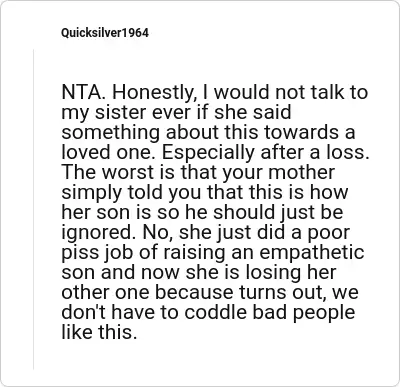Click the phrase "bad people" near the end

[304, 313]
